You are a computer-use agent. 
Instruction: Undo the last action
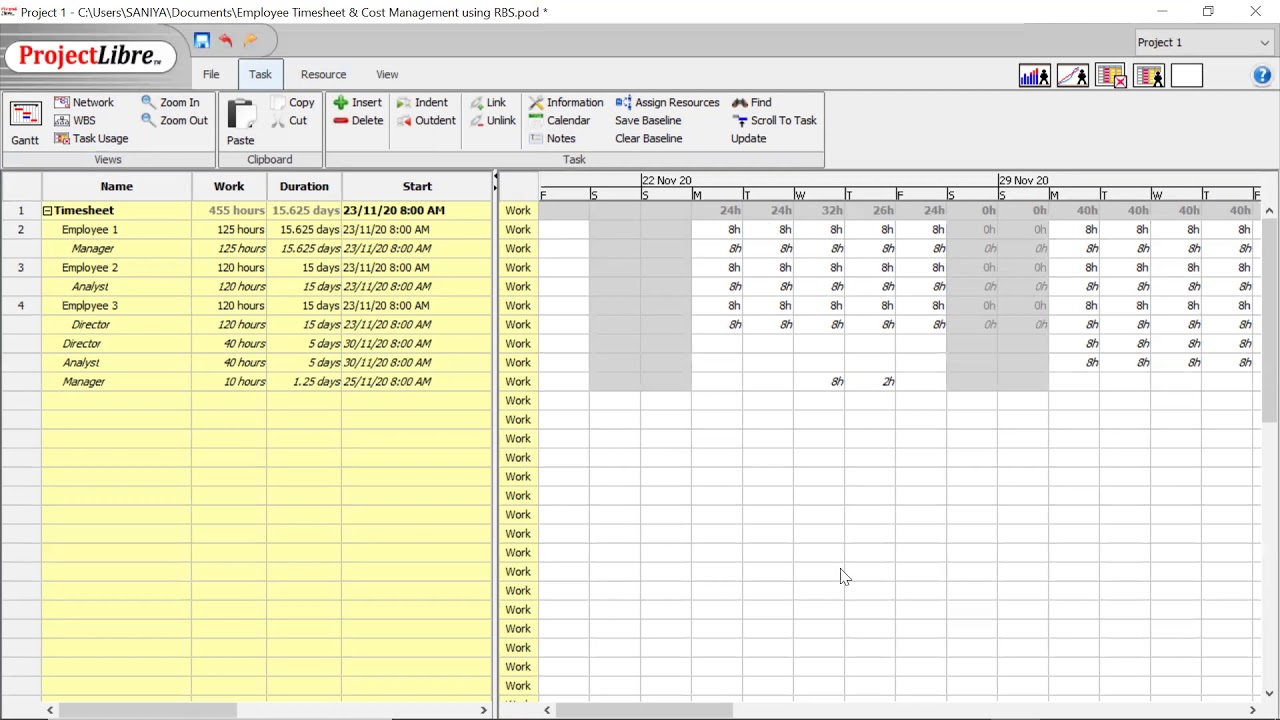[x=226, y=41]
